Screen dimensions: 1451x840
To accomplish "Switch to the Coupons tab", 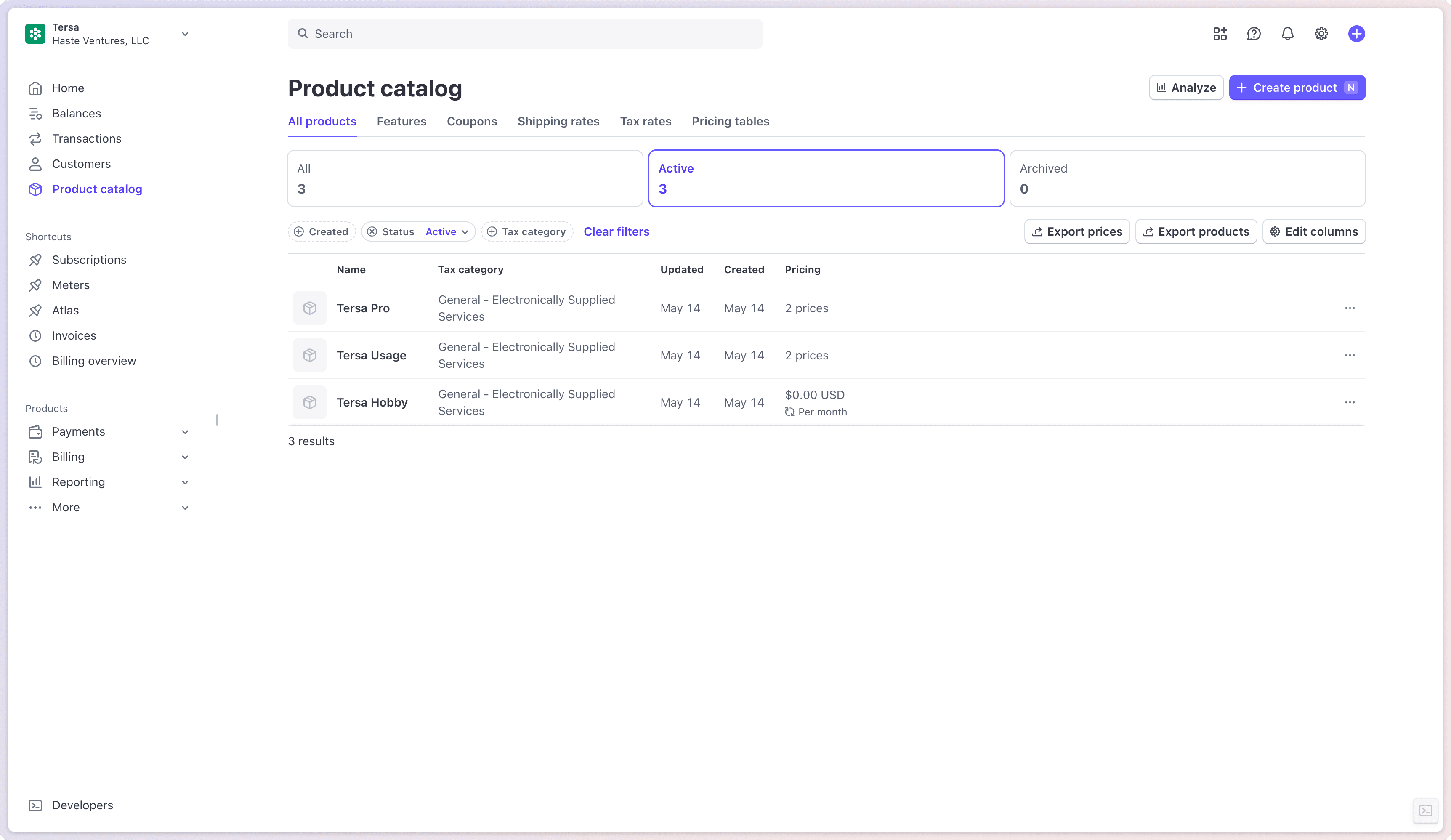I will click(x=472, y=122).
